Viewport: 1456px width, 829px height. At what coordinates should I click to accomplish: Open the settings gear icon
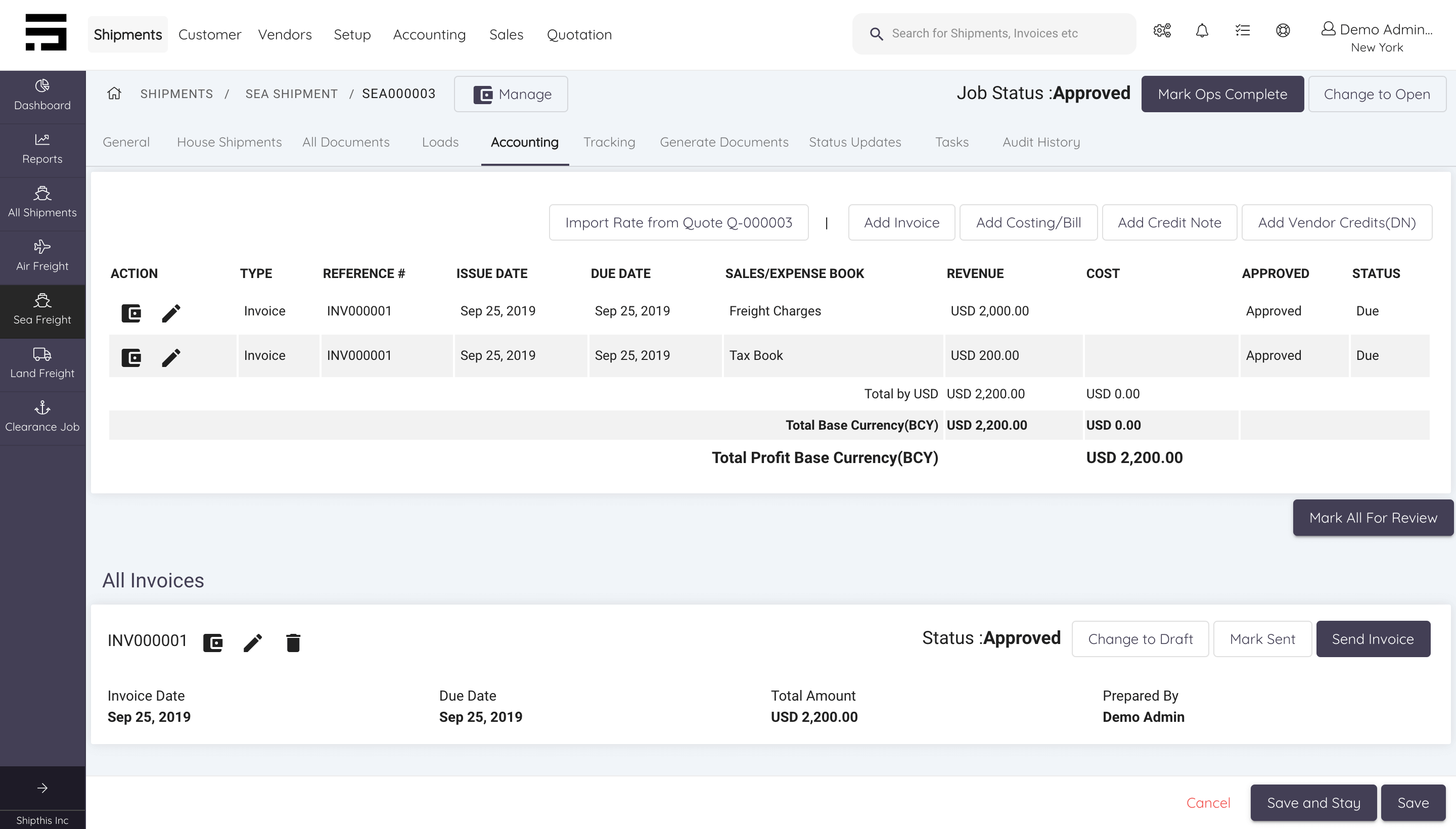[x=1162, y=31]
